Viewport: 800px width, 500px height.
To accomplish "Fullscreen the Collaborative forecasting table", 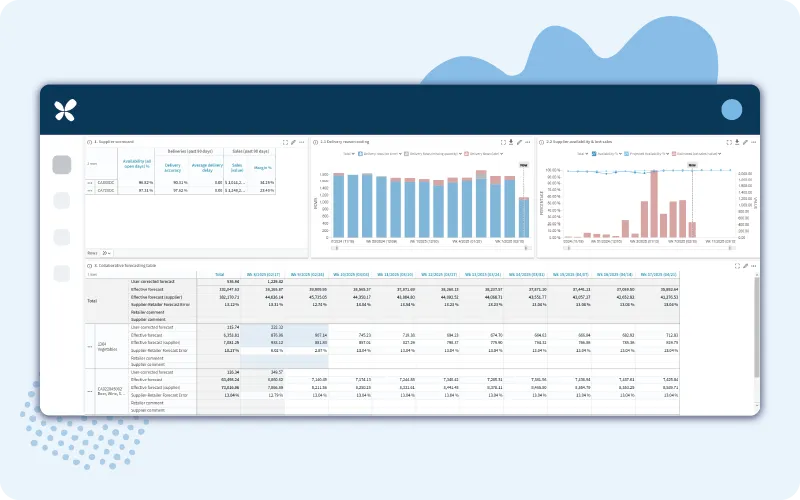I will (x=737, y=266).
